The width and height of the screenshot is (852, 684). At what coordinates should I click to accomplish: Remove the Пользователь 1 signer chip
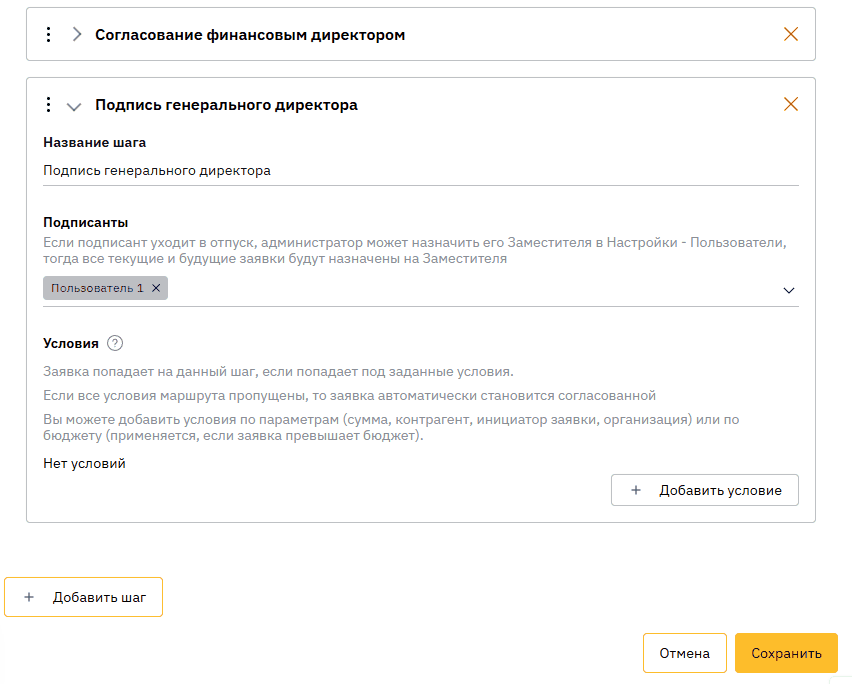click(156, 288)
